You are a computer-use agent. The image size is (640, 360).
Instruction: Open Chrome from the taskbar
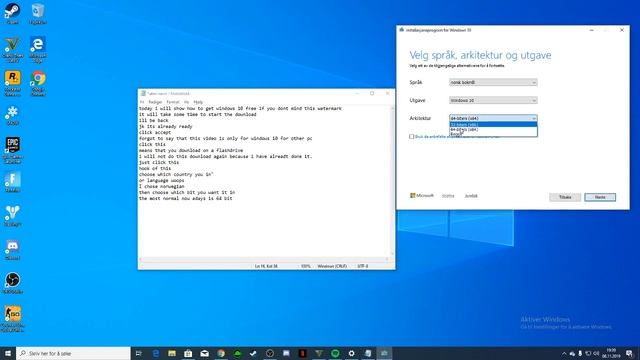click(221, 353)
